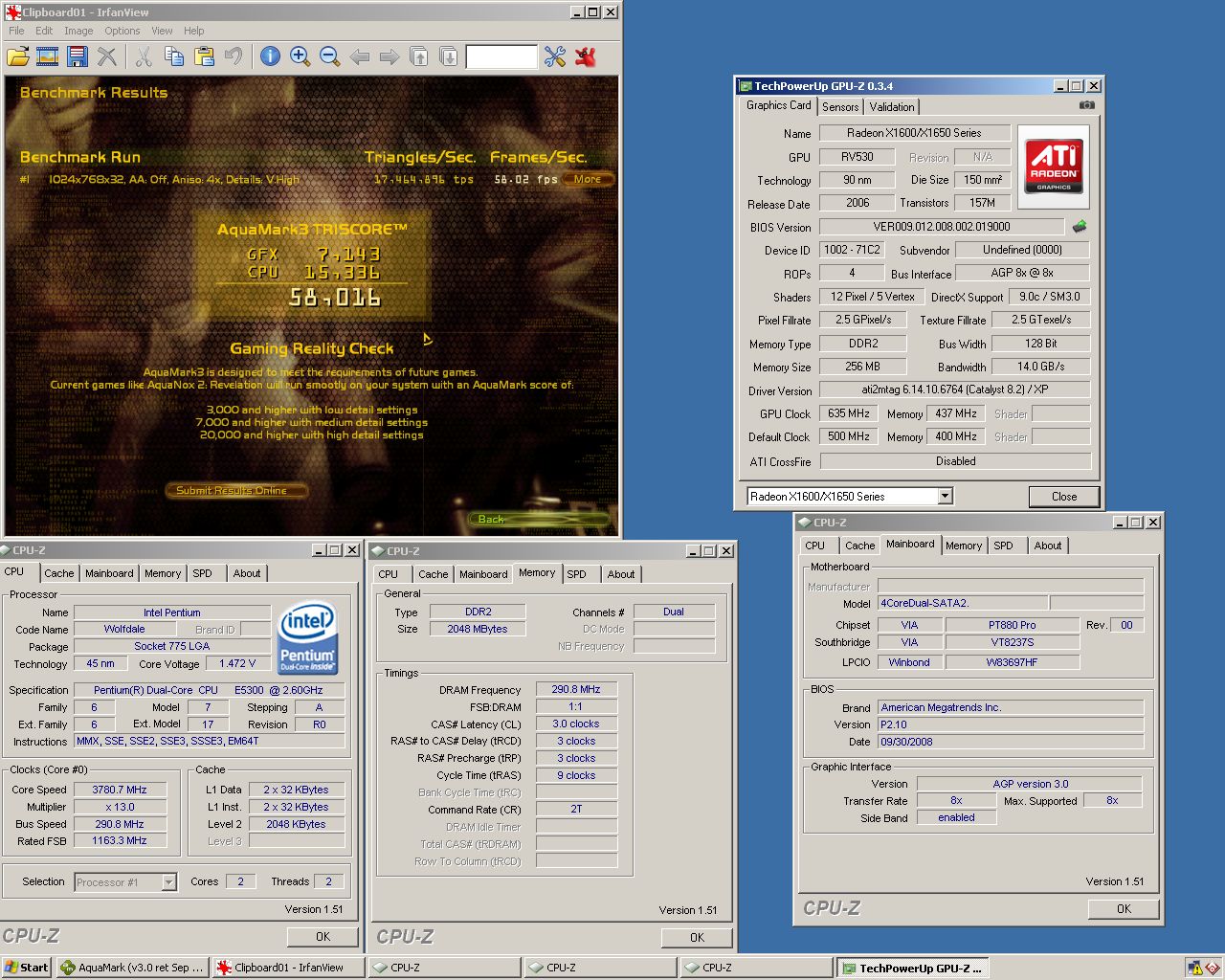Click IrfanView Delete X icon

point(107,56)
